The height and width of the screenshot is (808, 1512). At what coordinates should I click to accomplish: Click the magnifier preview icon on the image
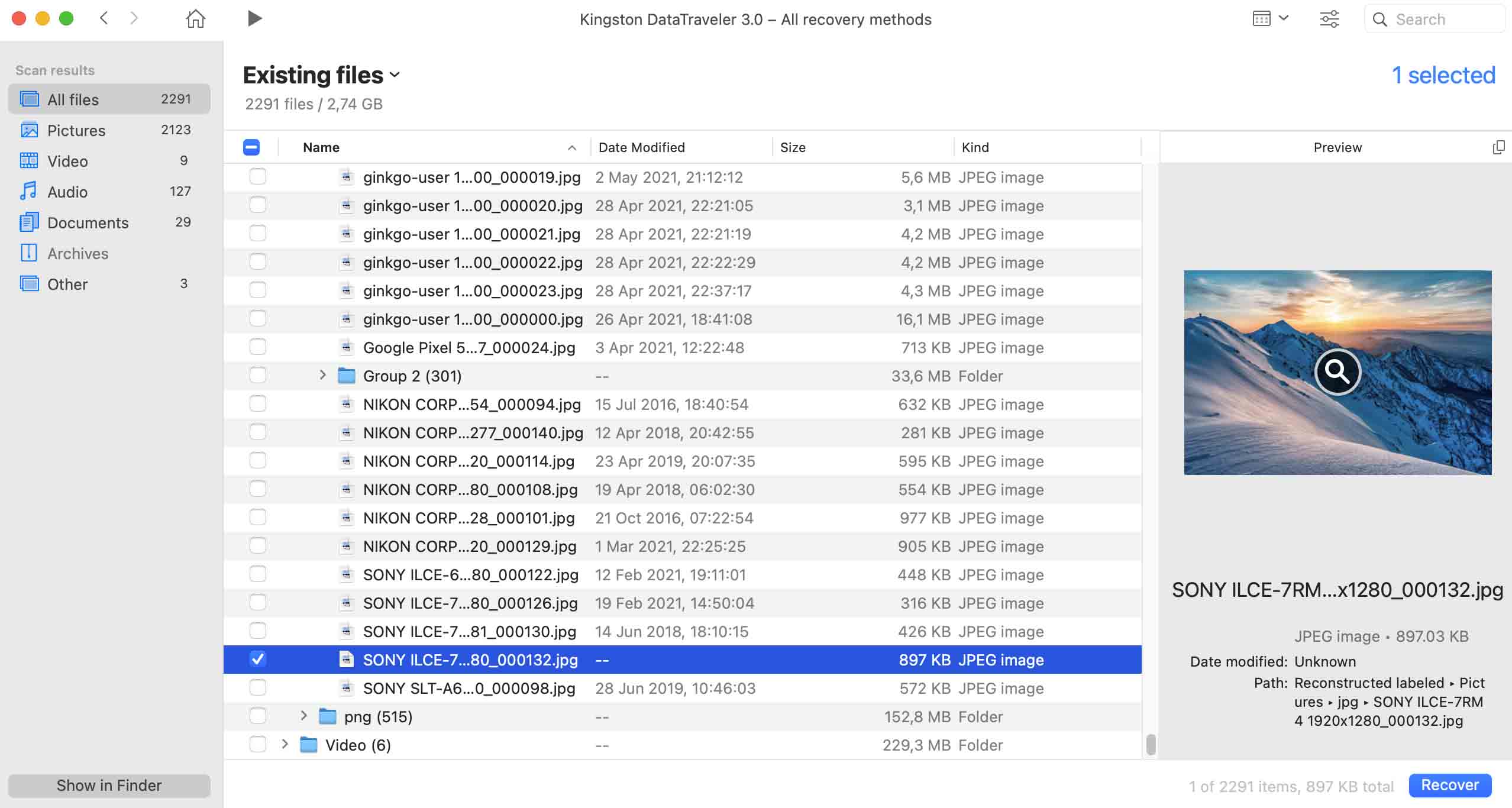[x=1337, y=371]
